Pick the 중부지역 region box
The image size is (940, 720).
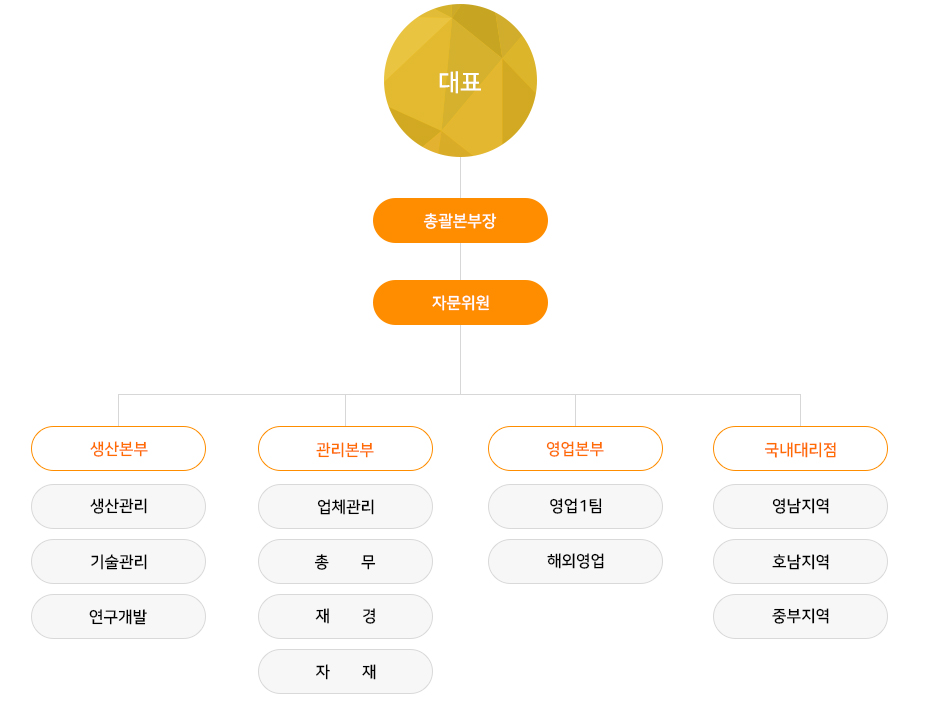[800, 617]
